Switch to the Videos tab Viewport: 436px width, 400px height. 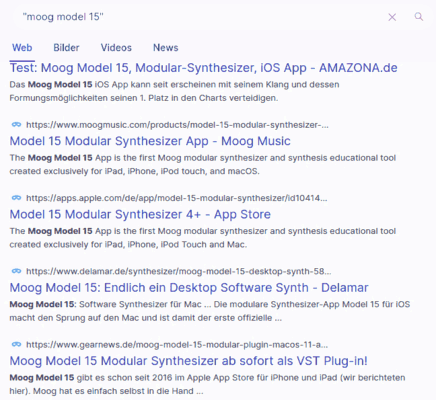[x=116, y=48]
